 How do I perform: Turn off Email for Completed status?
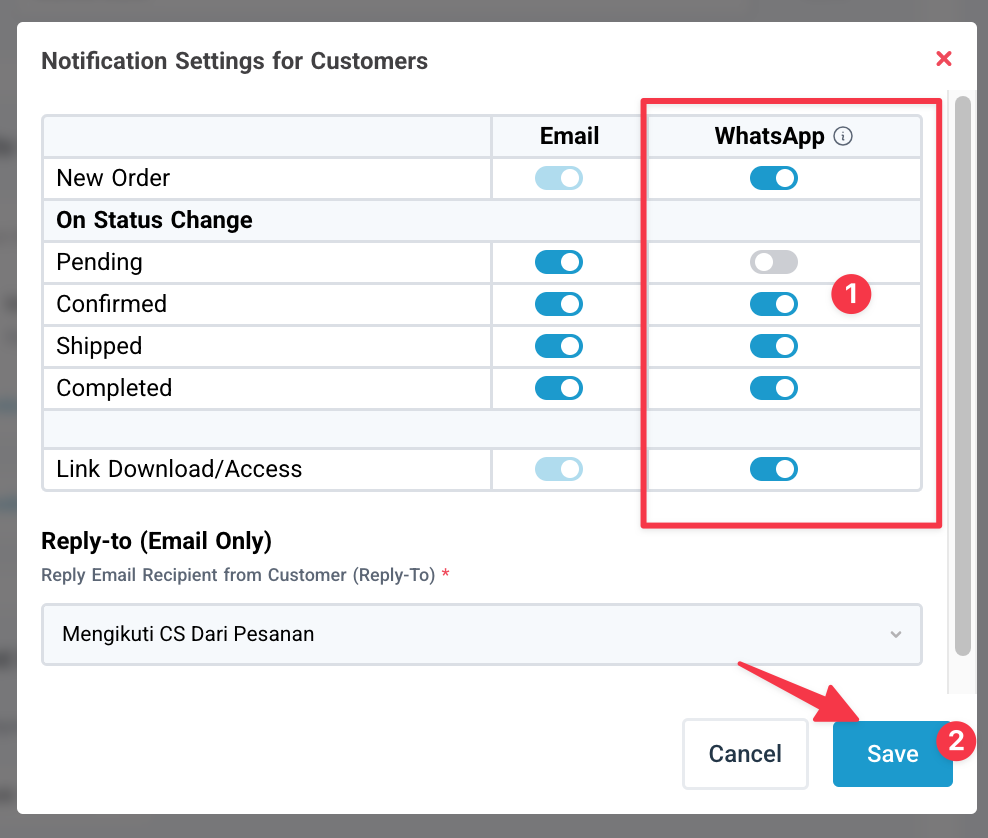tap(559, 388)
